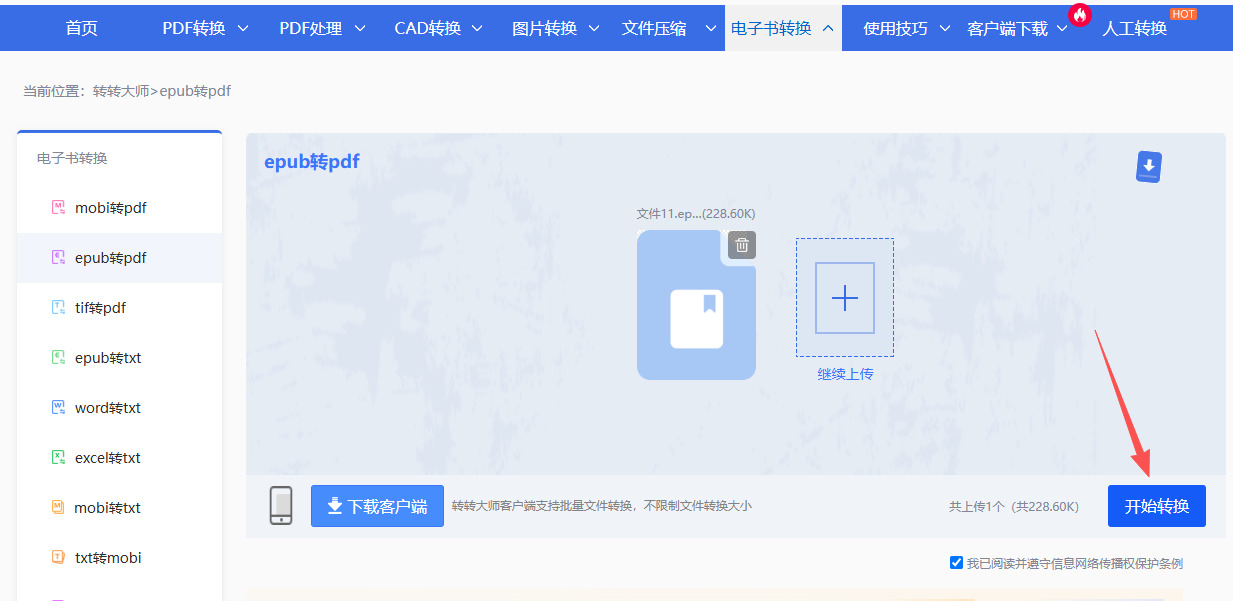The width and height of the screenshot is (1233, 601).
Task: Open the 文件压缩 menu
Action: [654, 28]
